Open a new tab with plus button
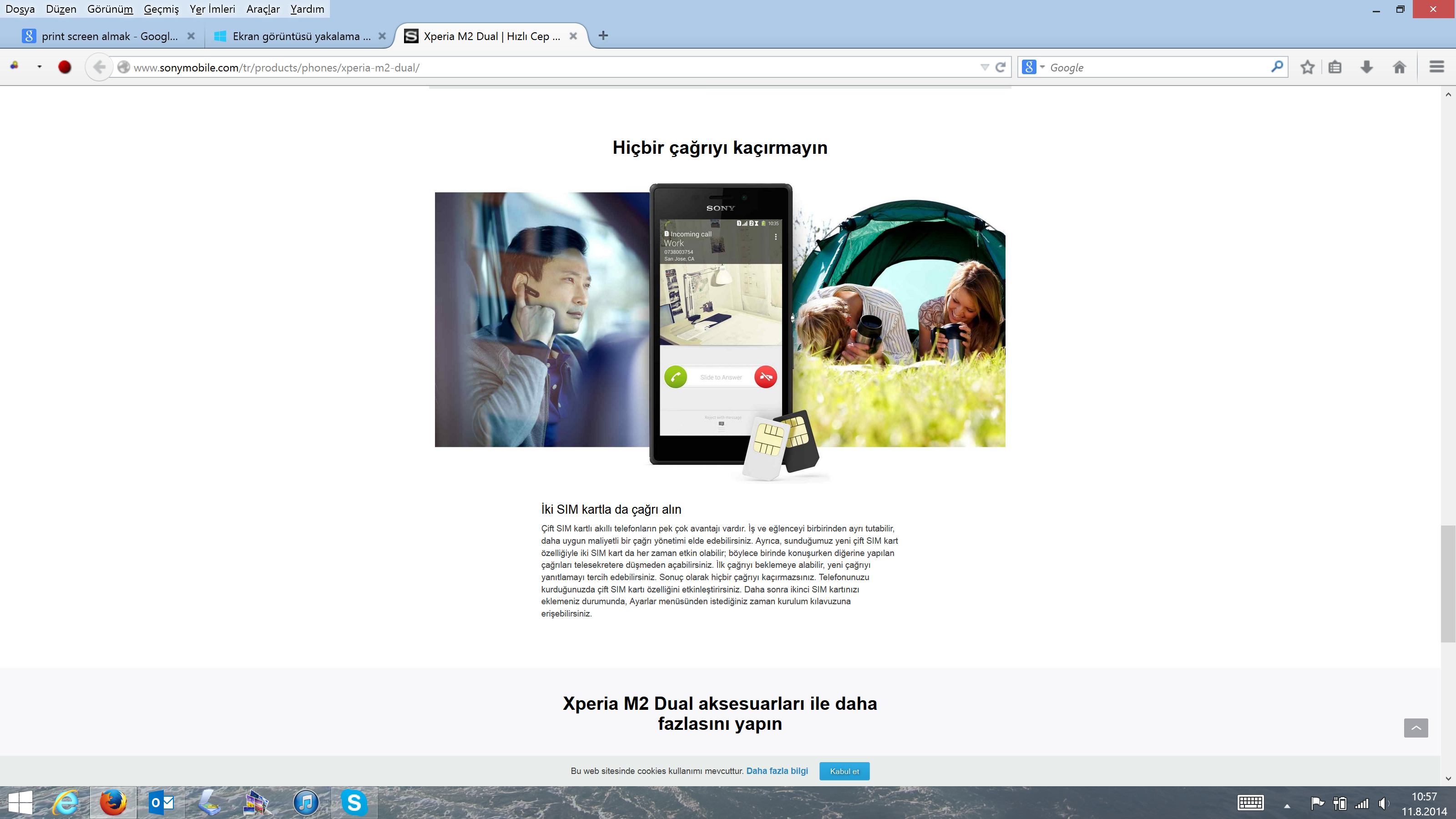This screenshot has width=1456, height=819. (x=603, y=35)
